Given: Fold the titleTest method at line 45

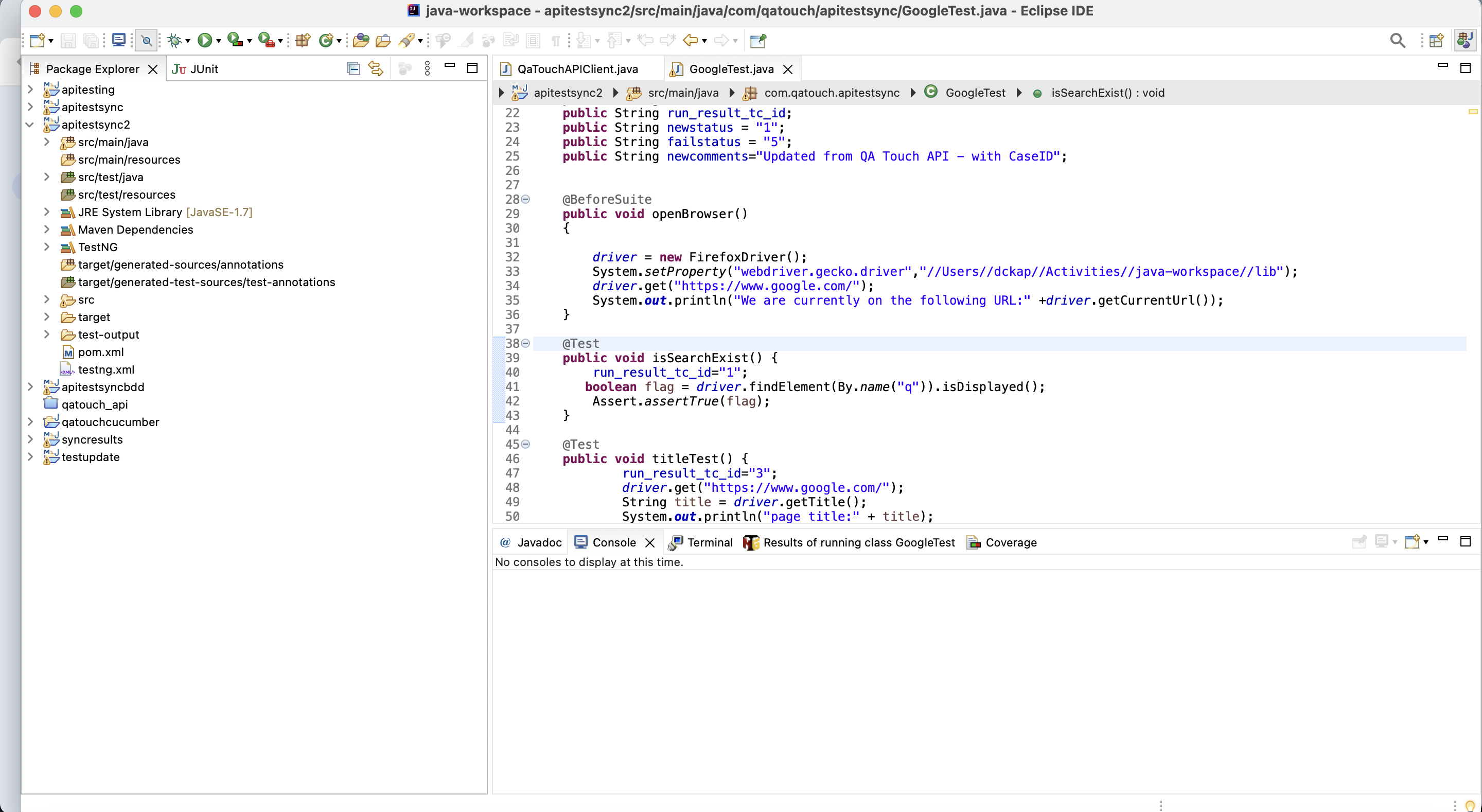Looking at the screenshot, I should [525, 444].
